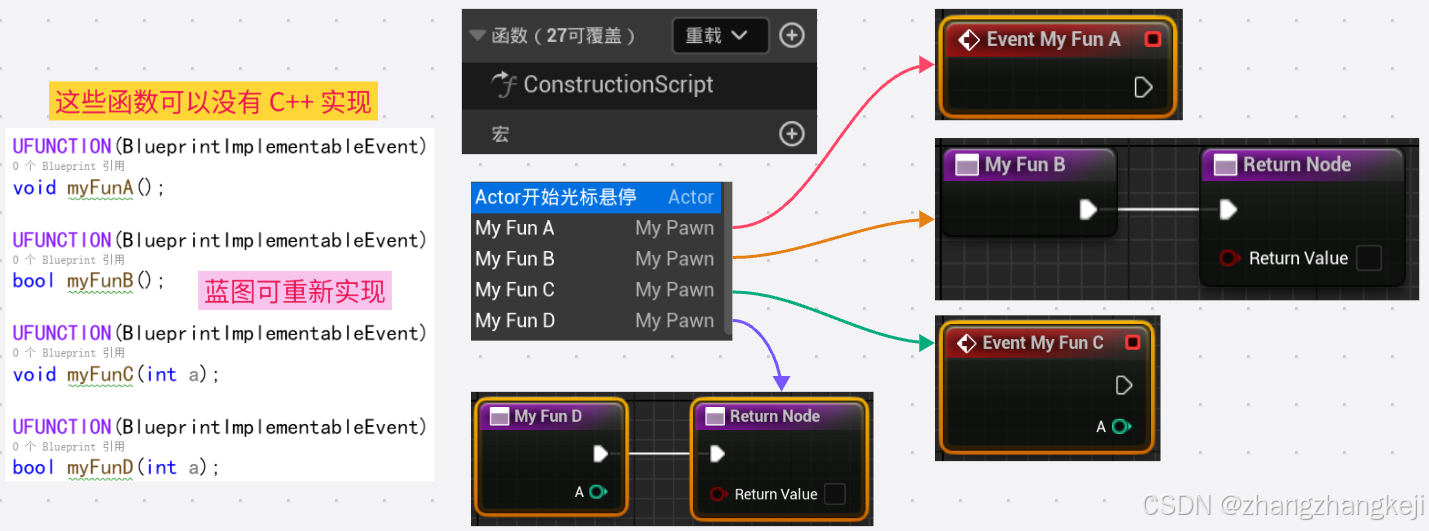Toggle Return Value checkbox in My Fun B graph
Viewport: 1429px width, 531px height.
coord(1368,258)
